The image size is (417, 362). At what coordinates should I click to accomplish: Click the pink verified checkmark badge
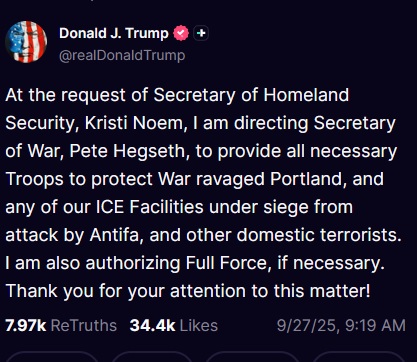point(181,33)
